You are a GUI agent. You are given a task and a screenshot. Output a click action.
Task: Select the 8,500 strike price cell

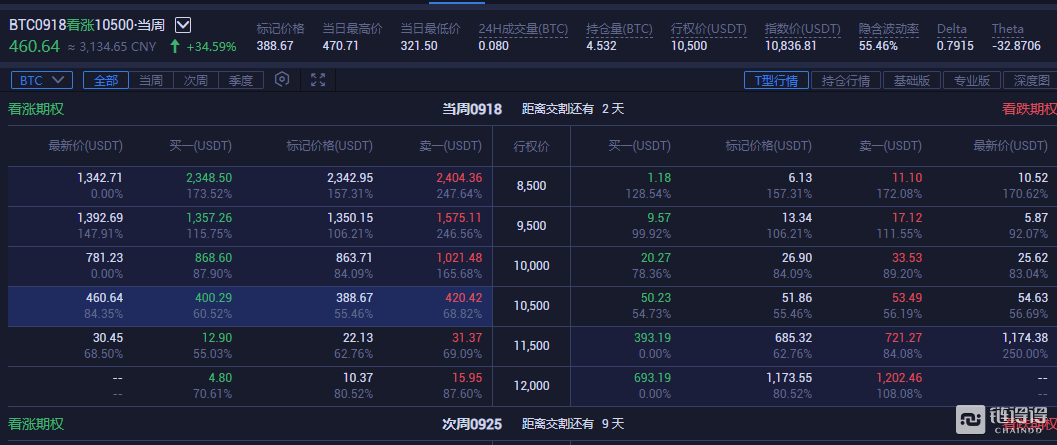point(531,186)
